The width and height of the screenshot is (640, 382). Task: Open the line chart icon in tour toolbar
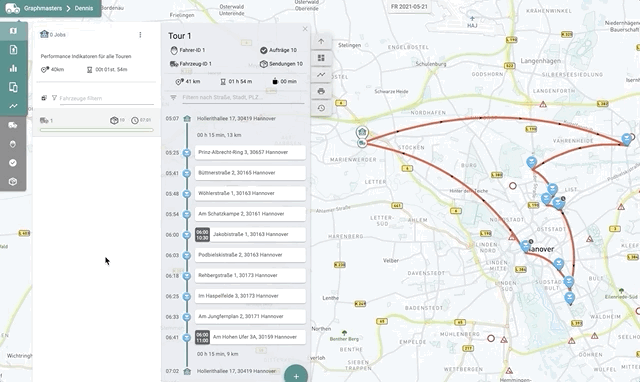321,74
